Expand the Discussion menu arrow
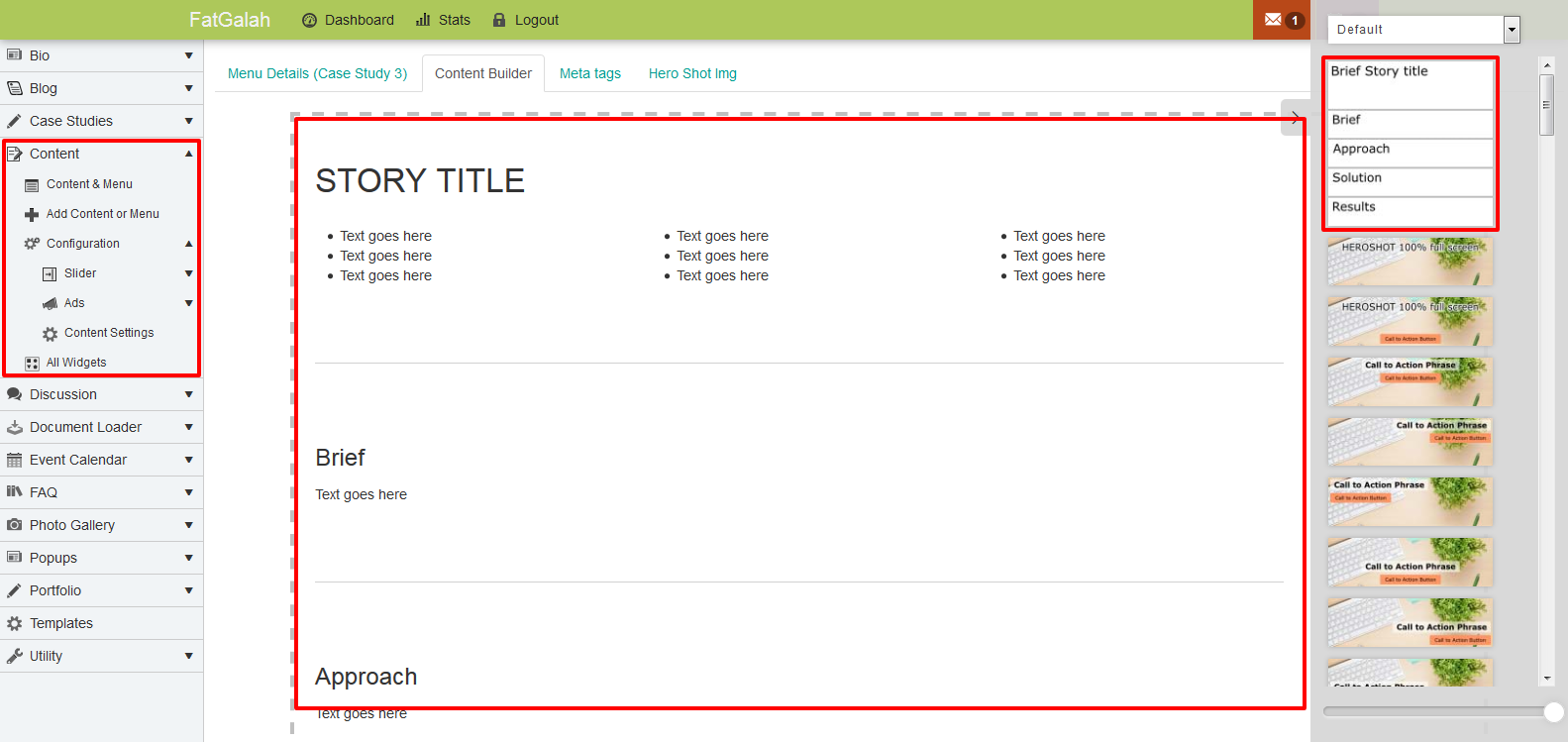Image resolution: width=1568 pixels, height=742 pixels. pyautogui.click(x=188, y=394)
